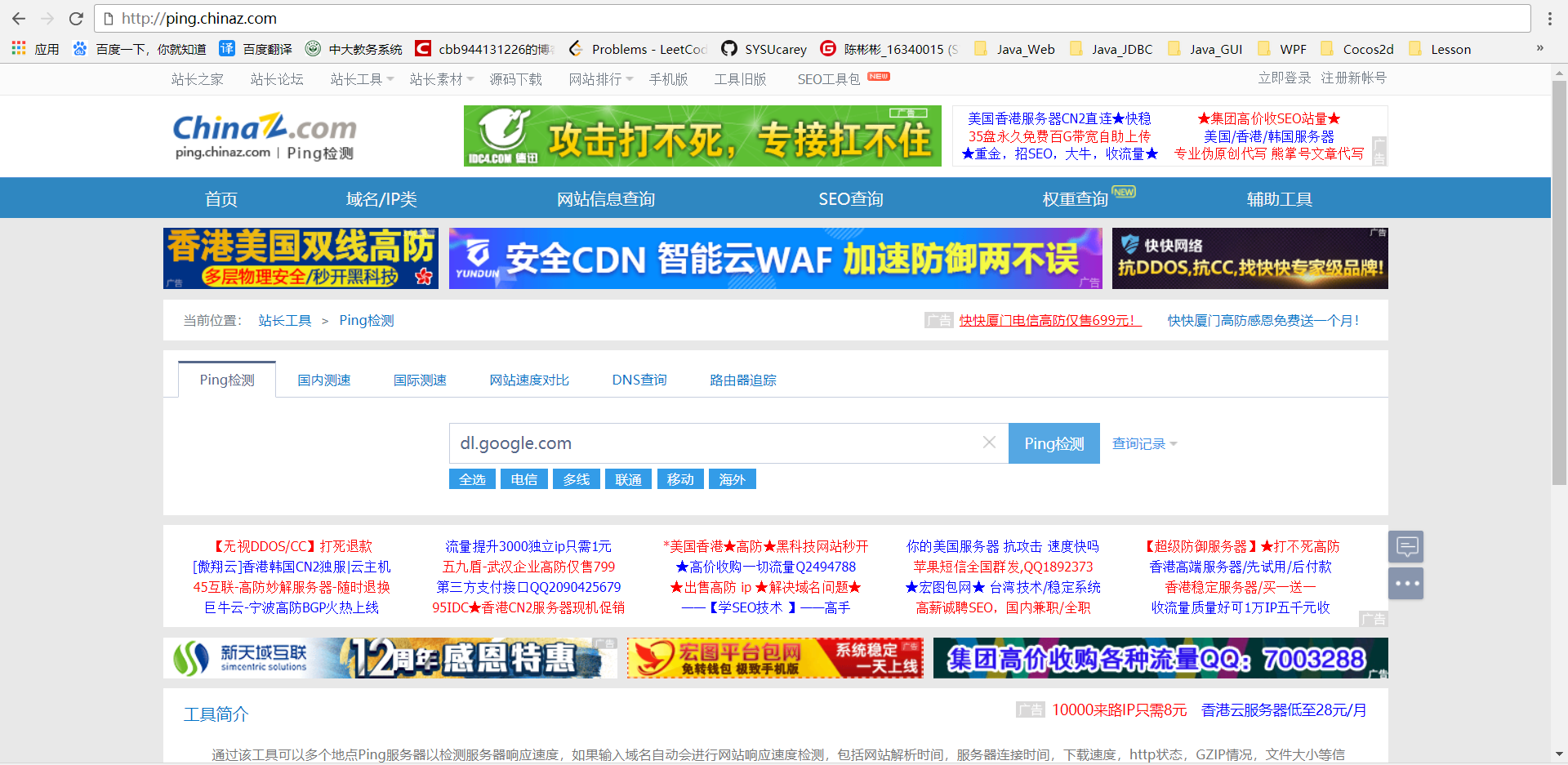Open the 站长论坛 top link
The height and width of the screenshot is (765, 1568).
(x=277, y=79)
